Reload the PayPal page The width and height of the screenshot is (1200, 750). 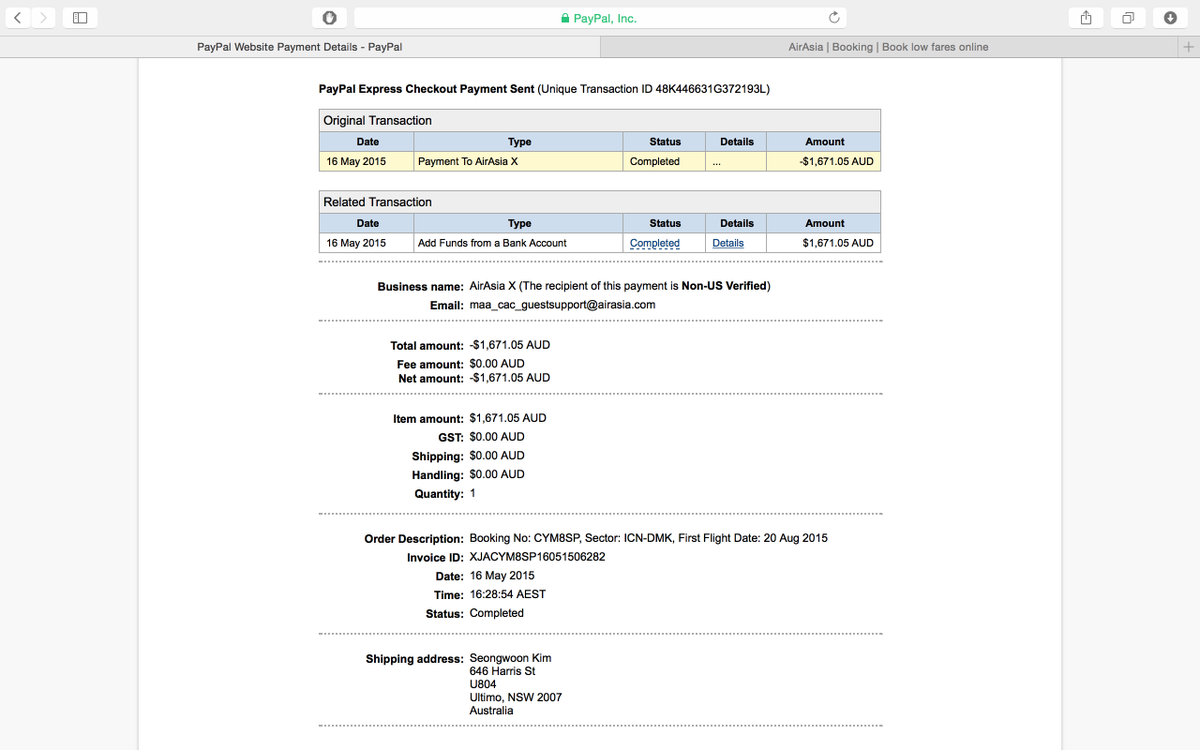point(833,18)
